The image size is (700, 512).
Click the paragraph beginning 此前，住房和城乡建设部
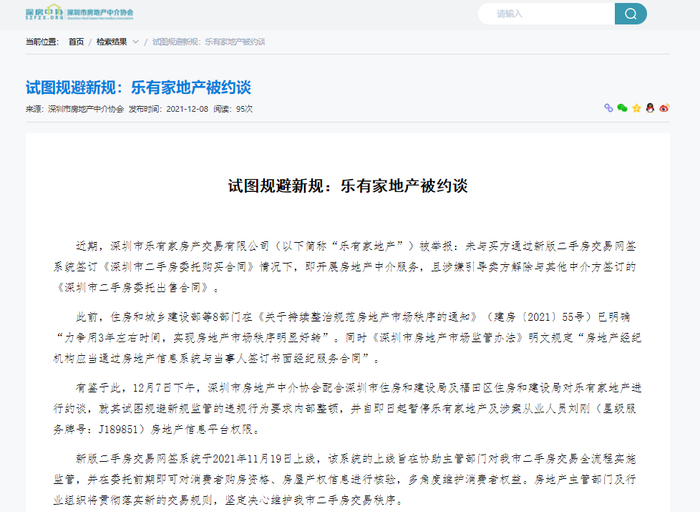coord(347,338)
